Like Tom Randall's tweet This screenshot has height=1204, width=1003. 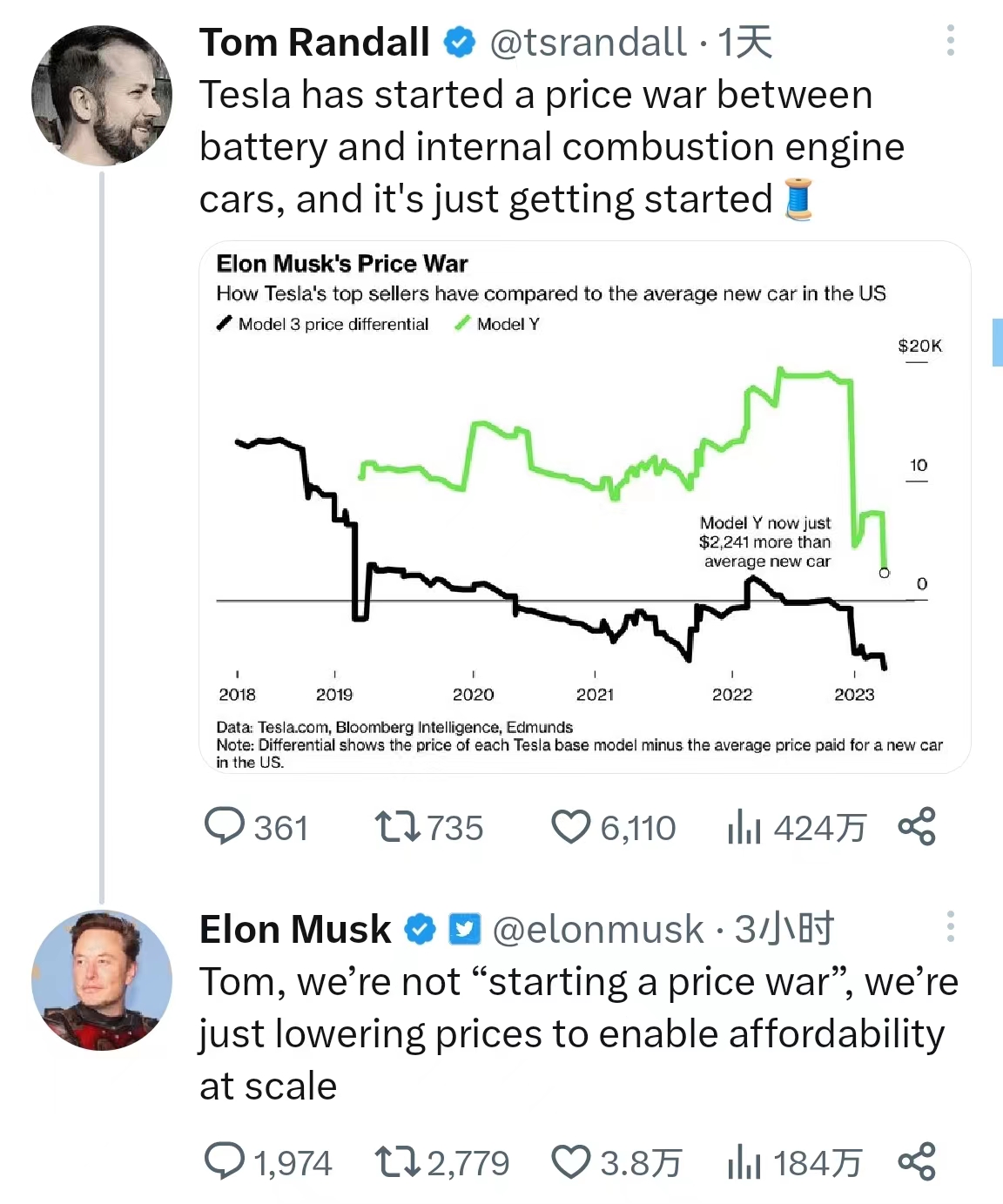pos(571,826)
